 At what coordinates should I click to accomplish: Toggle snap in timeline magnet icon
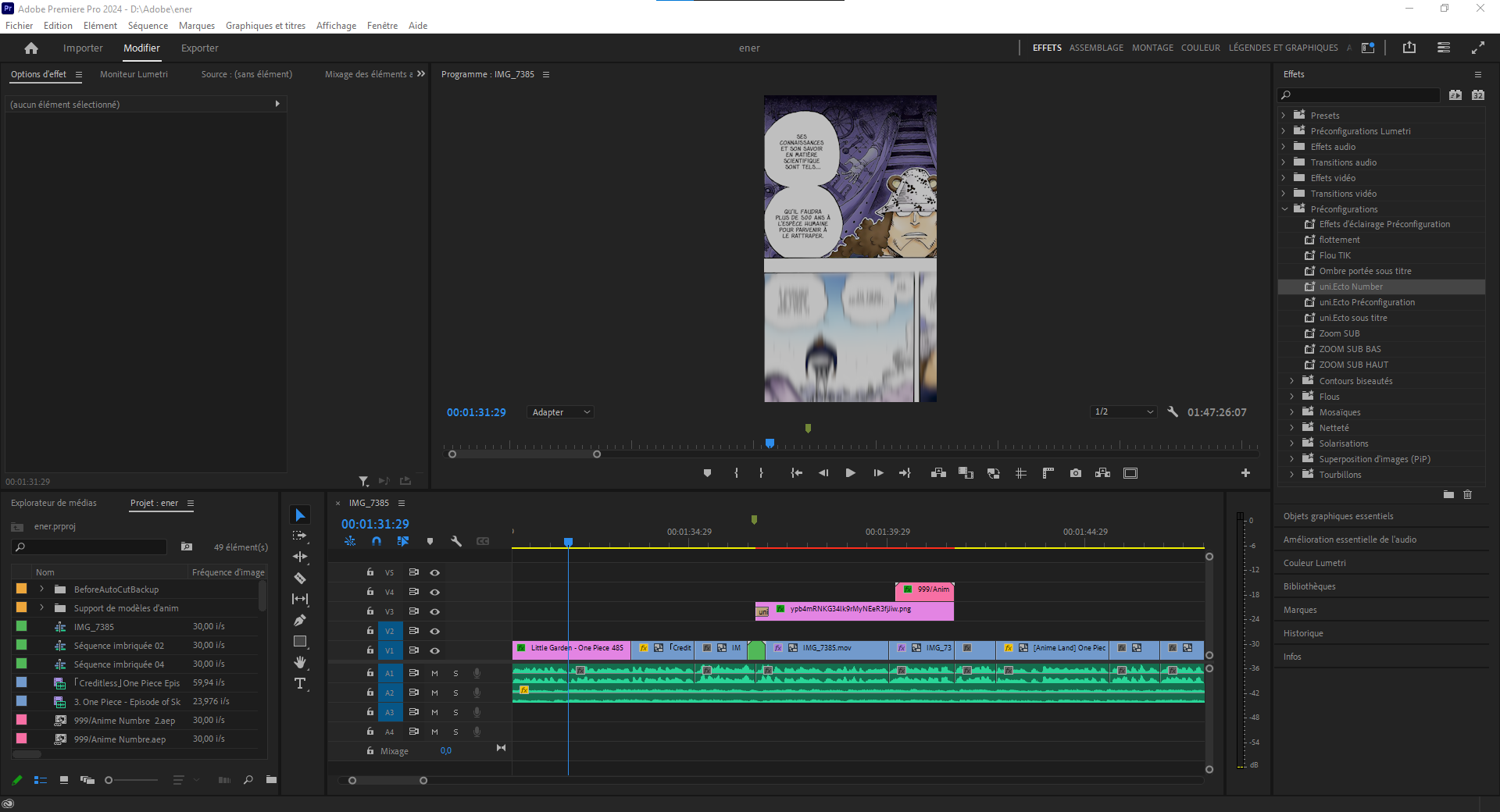click(x=377, y=541)
